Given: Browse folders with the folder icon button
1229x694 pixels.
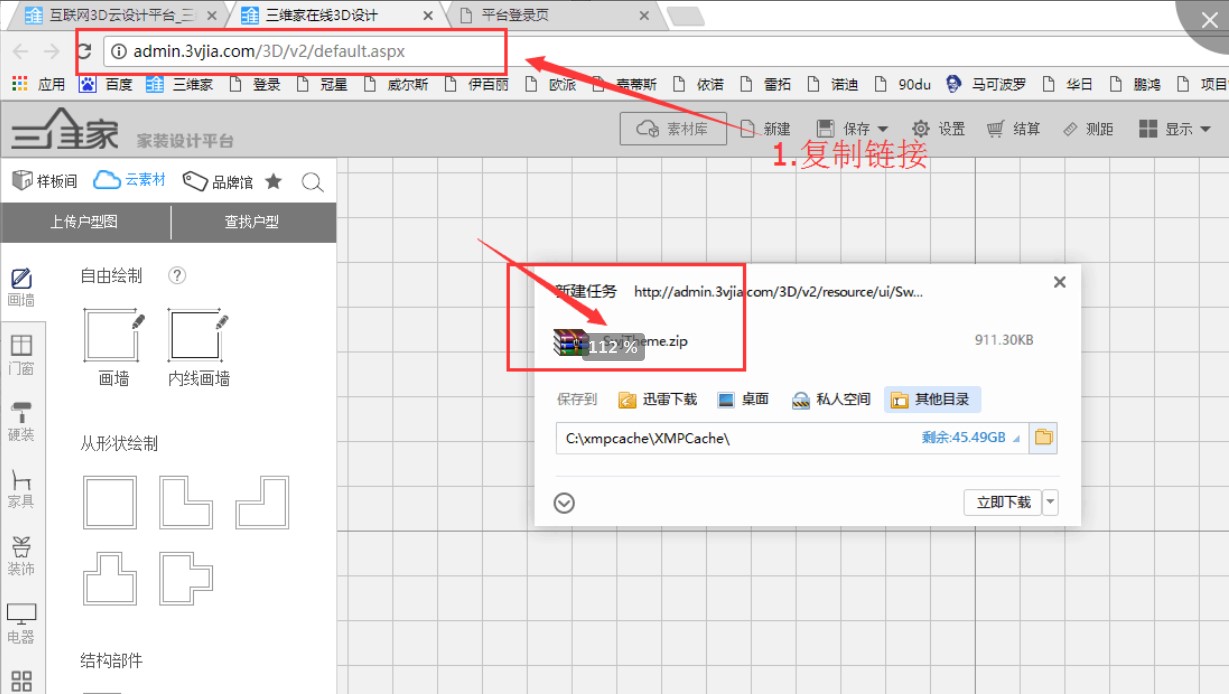Looking at the screenshot, I should click(1043, 438).
